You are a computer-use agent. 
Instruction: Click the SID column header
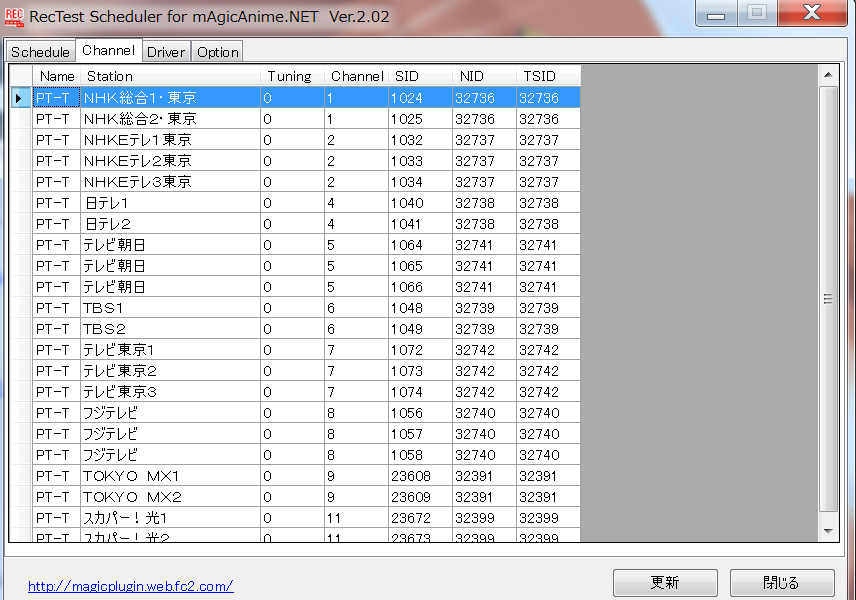click(420, 76)
